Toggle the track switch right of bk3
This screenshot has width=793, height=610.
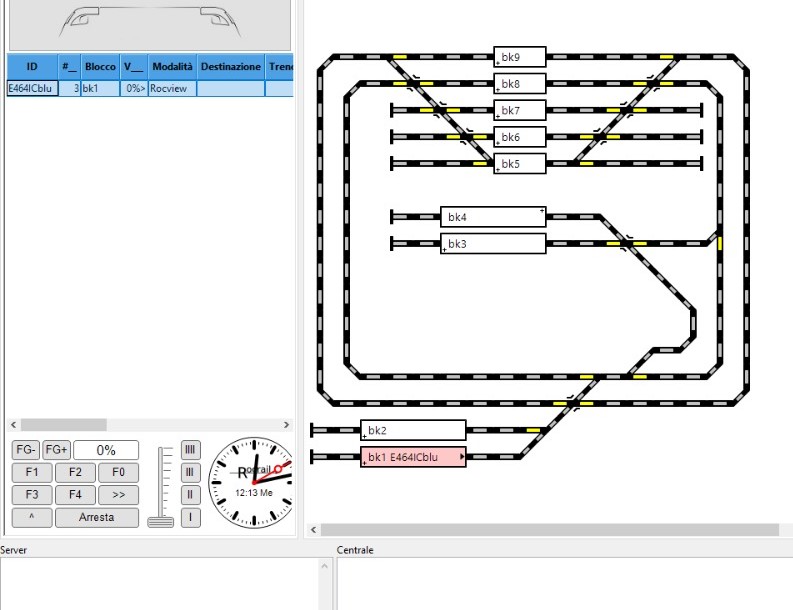[x=627, y=243]
